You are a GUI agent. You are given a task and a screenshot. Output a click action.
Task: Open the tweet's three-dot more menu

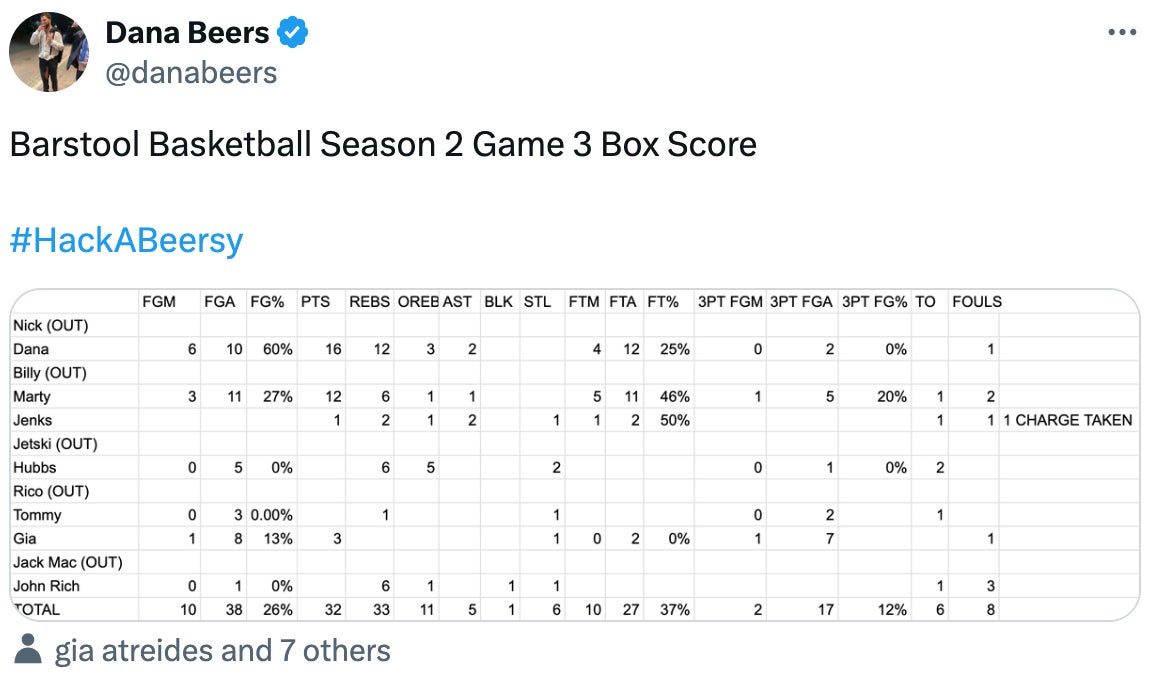point(1122,33)
